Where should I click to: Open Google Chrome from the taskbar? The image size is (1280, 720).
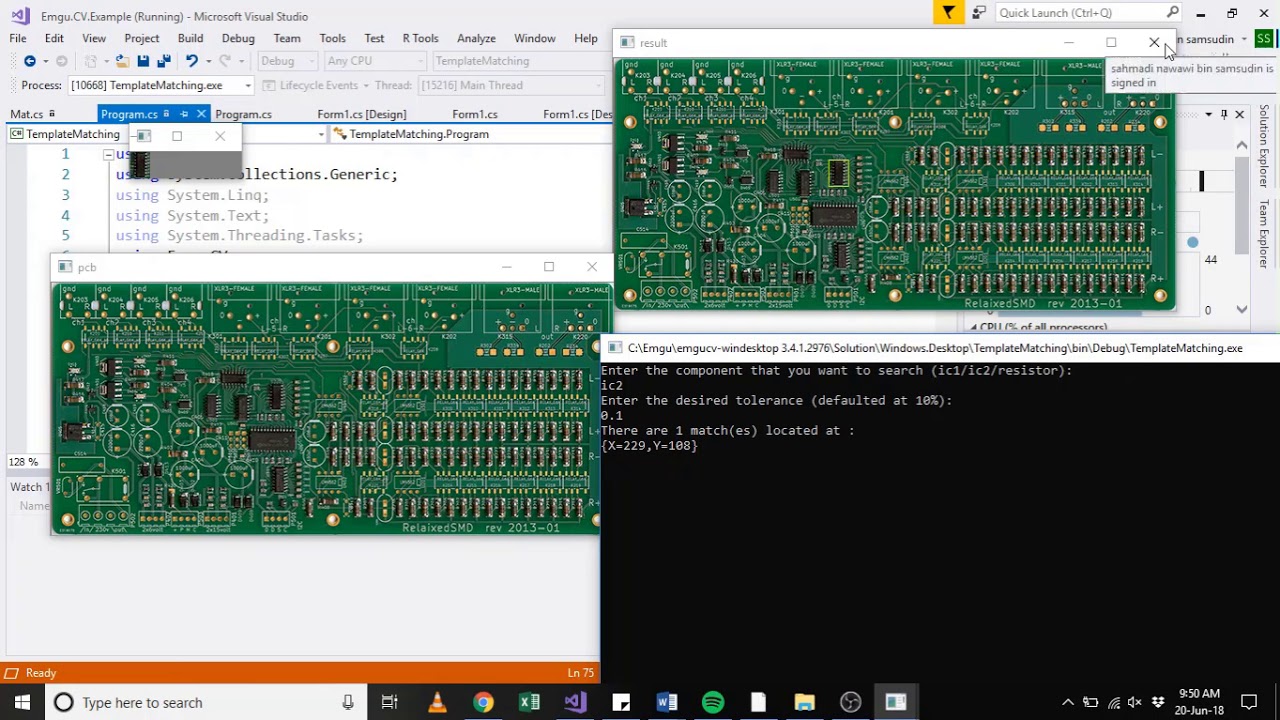483,702
